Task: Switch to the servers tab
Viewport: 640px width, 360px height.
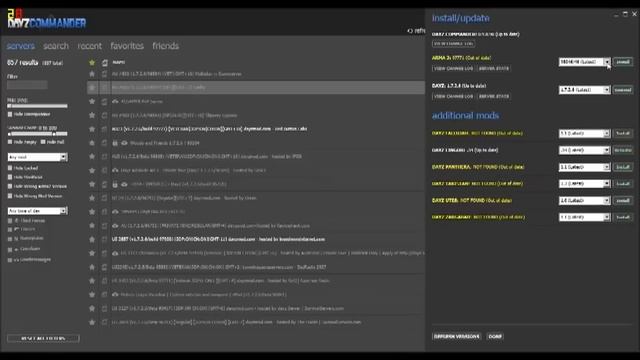Action: click(x=20, y=46)
